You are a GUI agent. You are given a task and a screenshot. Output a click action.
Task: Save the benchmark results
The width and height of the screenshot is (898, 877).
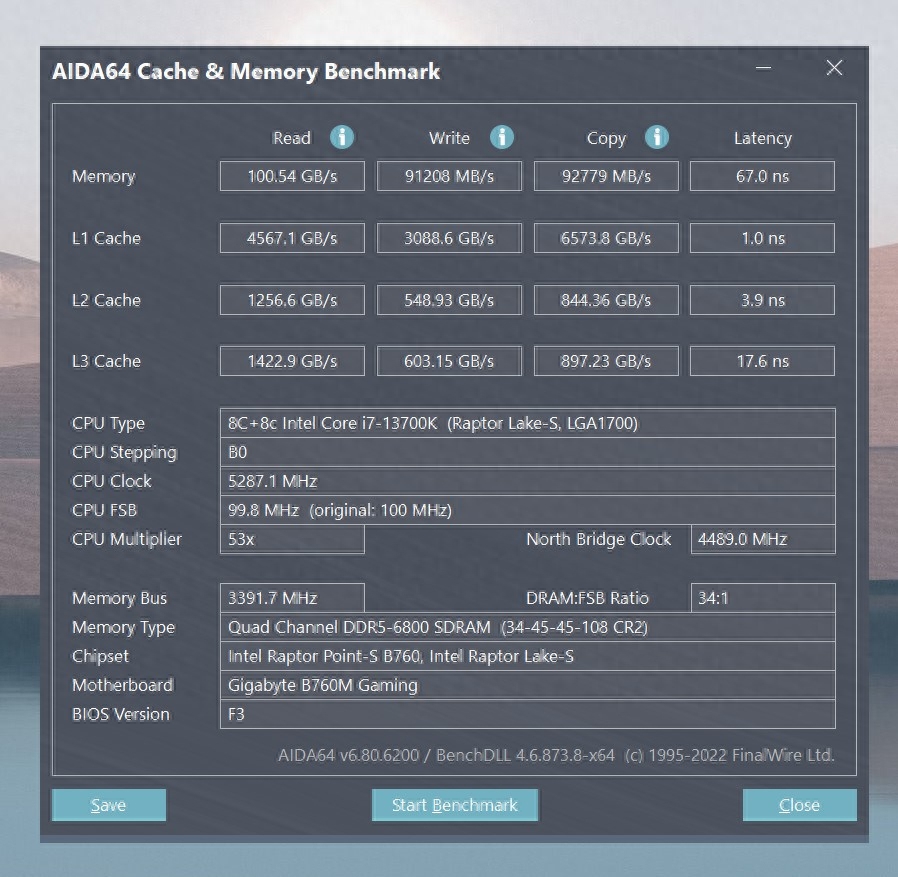[x=109, y=805]
